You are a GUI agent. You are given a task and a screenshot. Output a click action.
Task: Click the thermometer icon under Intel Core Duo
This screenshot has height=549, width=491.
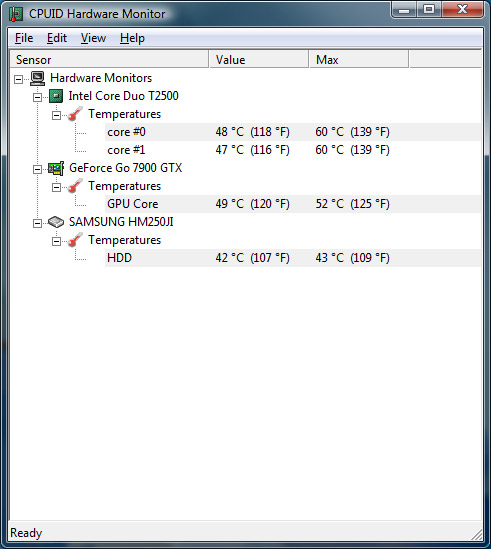tap(75, 114)
